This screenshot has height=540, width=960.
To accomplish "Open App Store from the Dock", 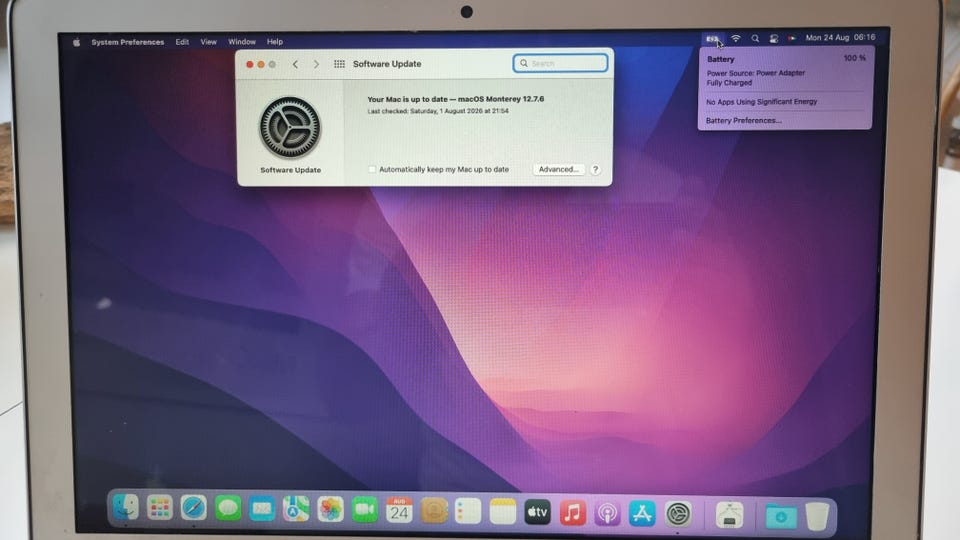I will [642, 514].
